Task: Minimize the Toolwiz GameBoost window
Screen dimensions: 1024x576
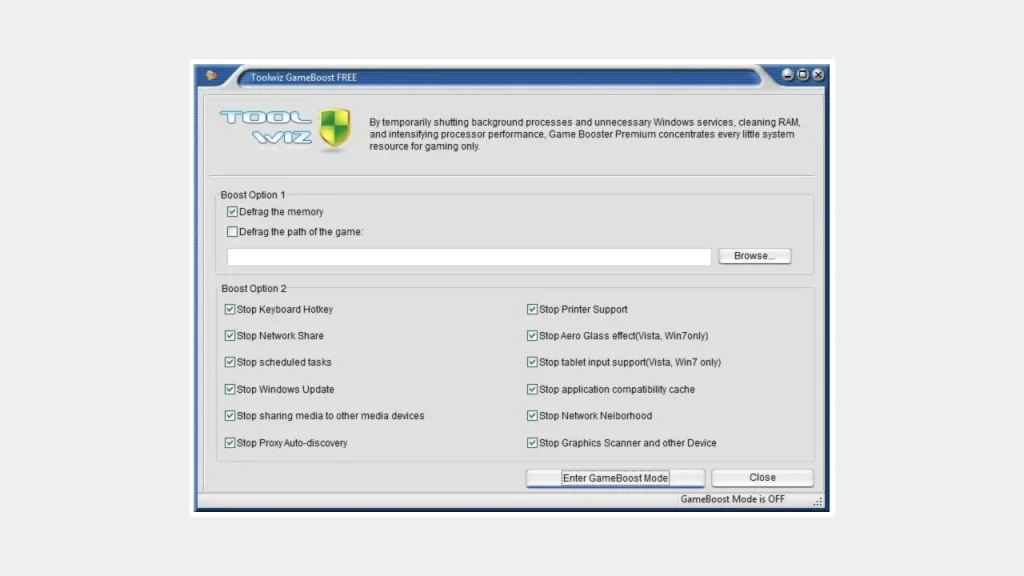Action: [x=788, y=74]
